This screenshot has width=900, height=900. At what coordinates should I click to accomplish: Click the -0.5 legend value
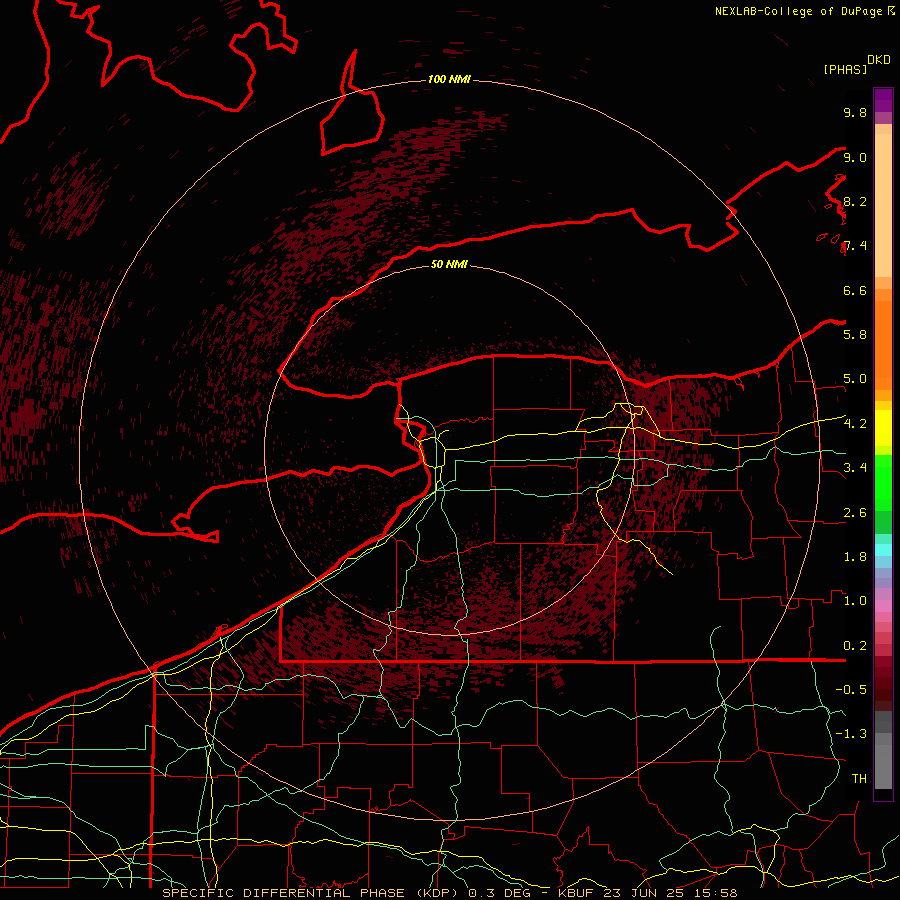pyautogui.click(x=851, y=689)
